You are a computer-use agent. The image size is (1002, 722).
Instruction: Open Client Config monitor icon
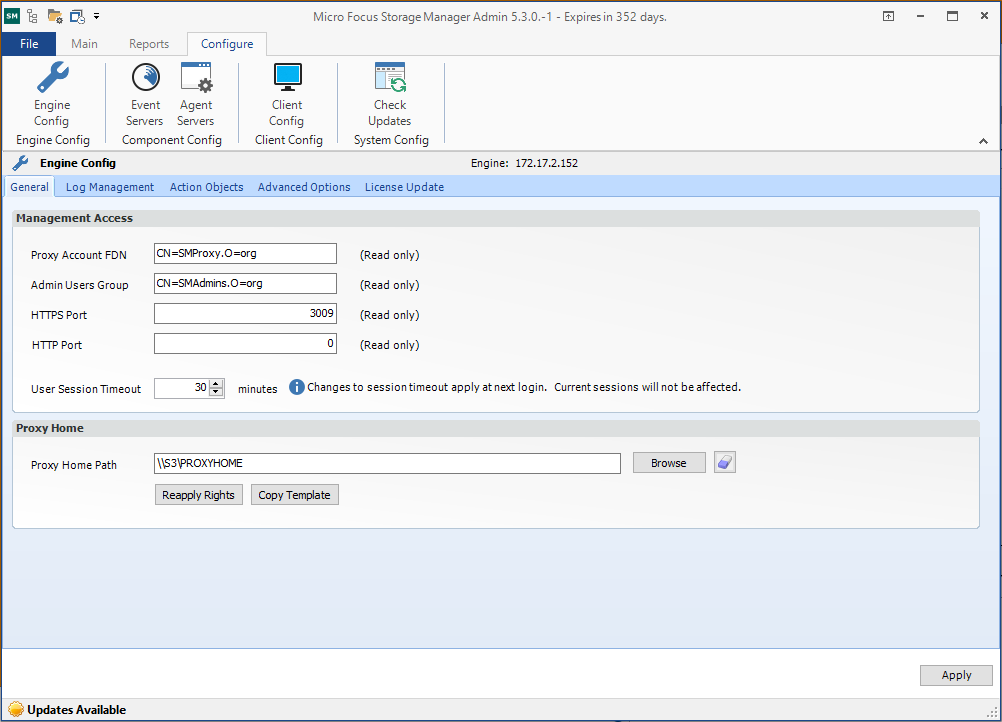287,78
